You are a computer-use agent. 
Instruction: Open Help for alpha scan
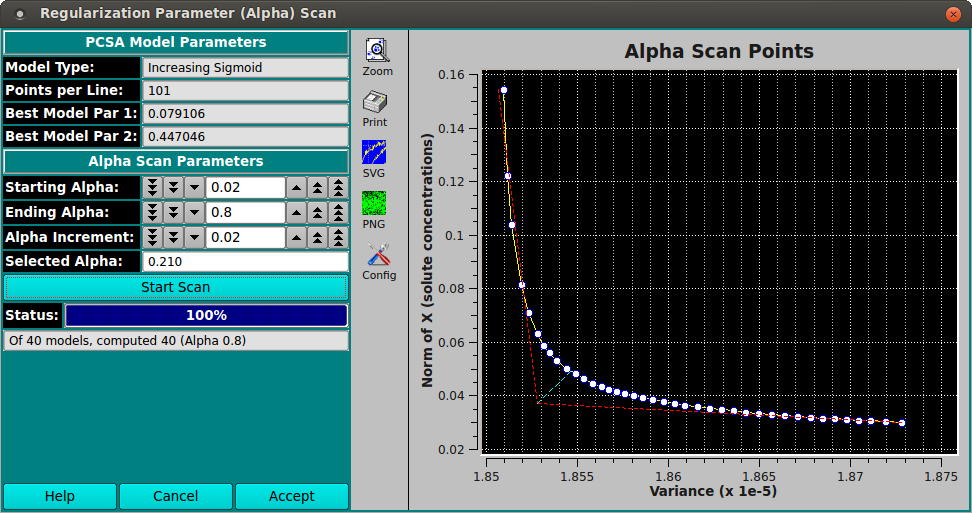pos(60,496)
